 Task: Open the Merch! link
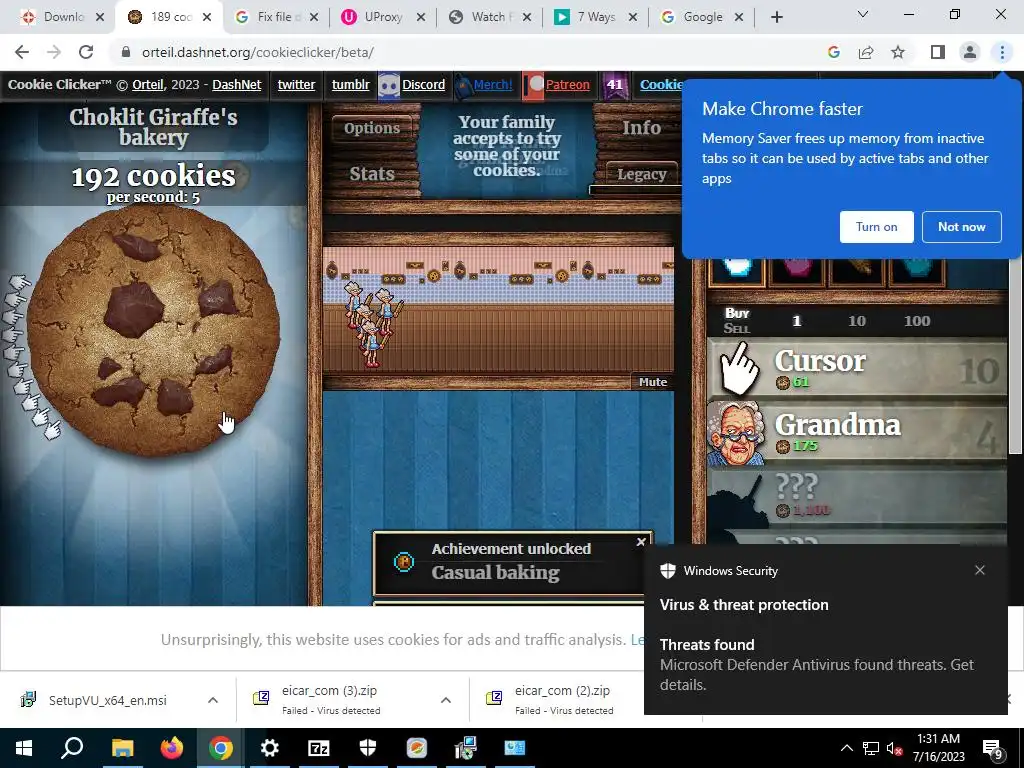(x=493, y=84)
